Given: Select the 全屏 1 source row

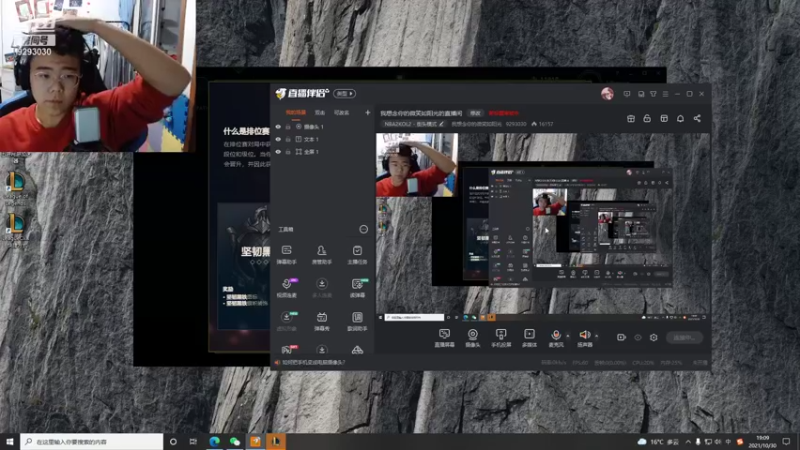Looking at the screenshot, I should point(322,152).
